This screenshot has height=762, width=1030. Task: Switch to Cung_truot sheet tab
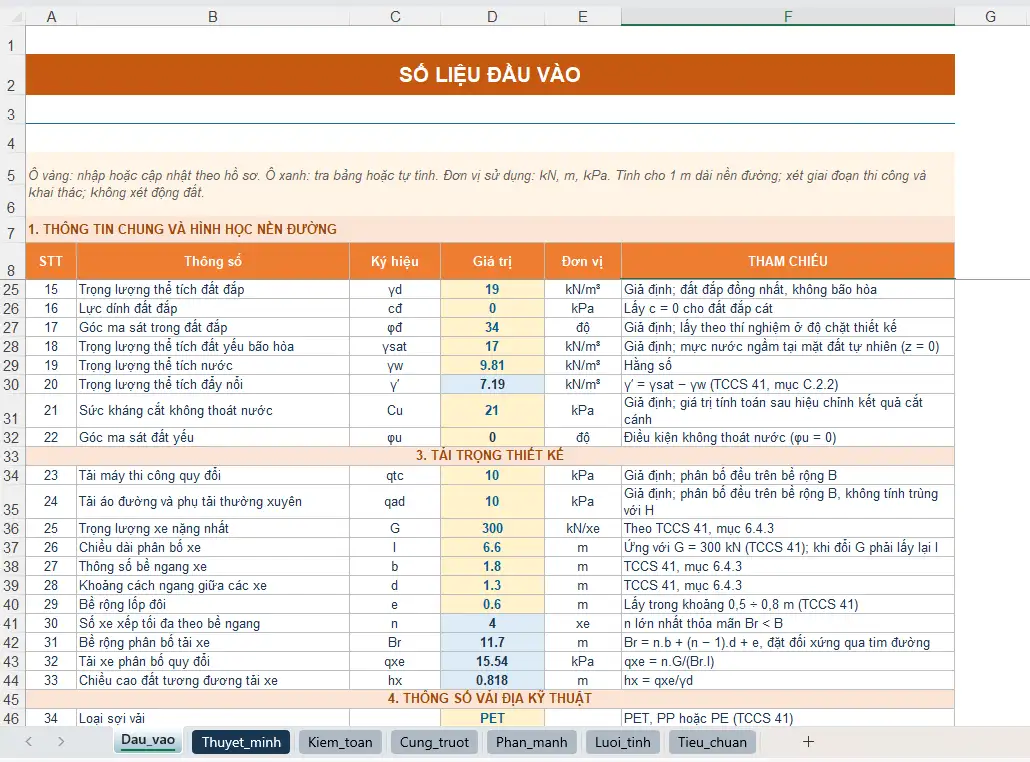tap(434, 742)
